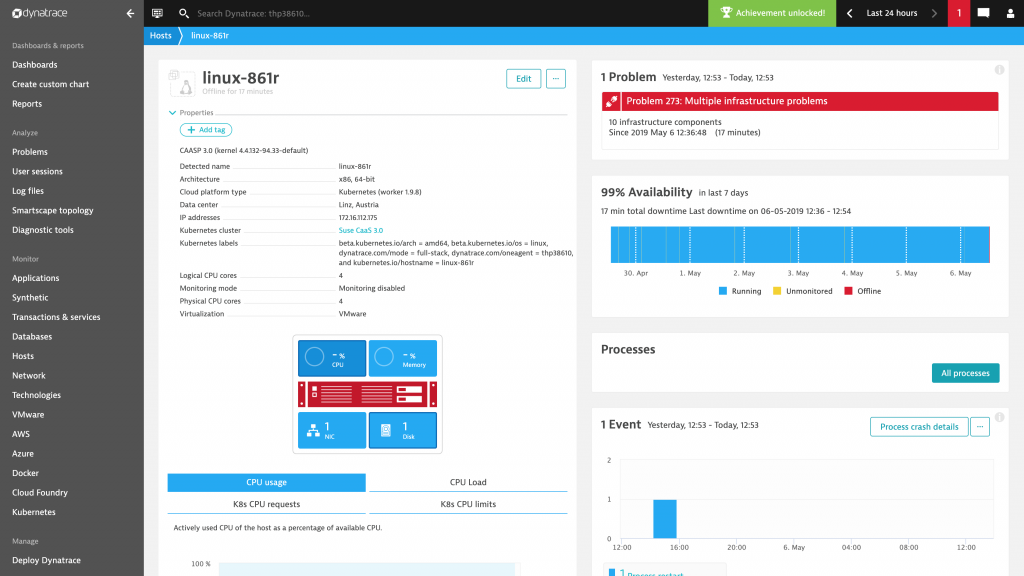This screenshot has height=576, width=1024.
Task: Open Problem 273: Multiple infrastructure problems
Action: [800, 101]
